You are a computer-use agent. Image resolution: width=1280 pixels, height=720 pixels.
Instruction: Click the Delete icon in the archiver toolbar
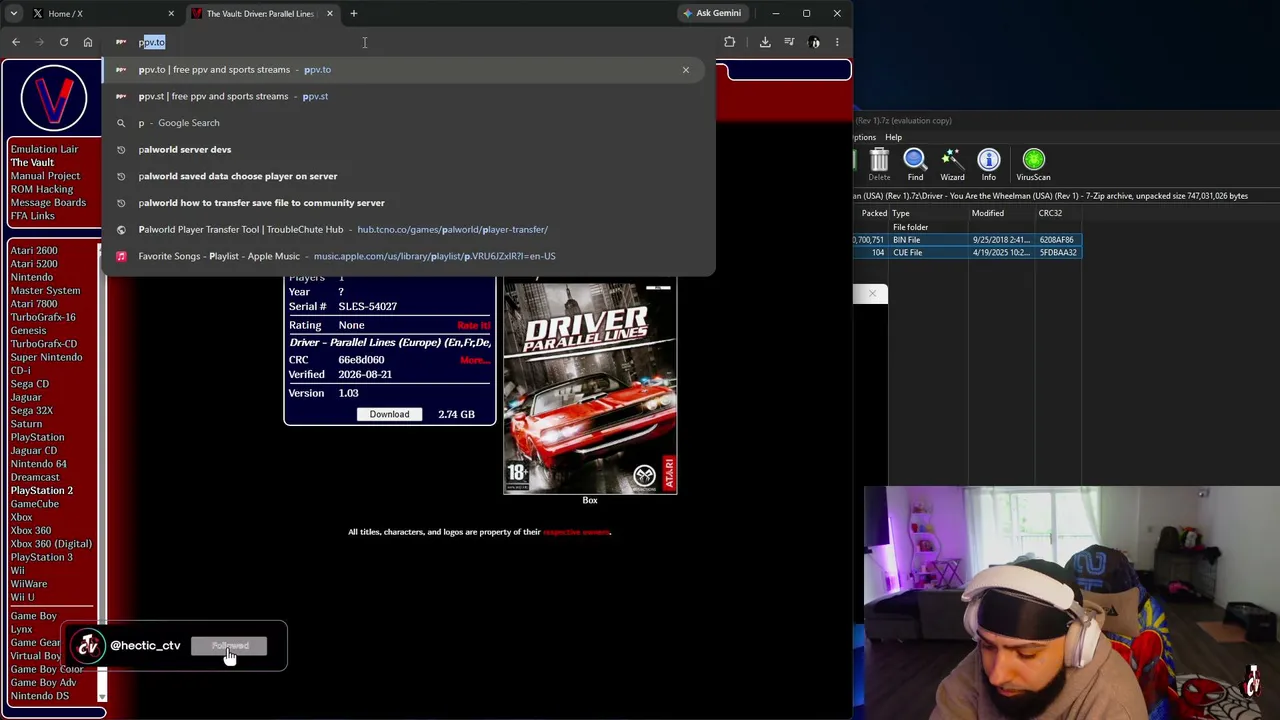[x=879, y=165]
